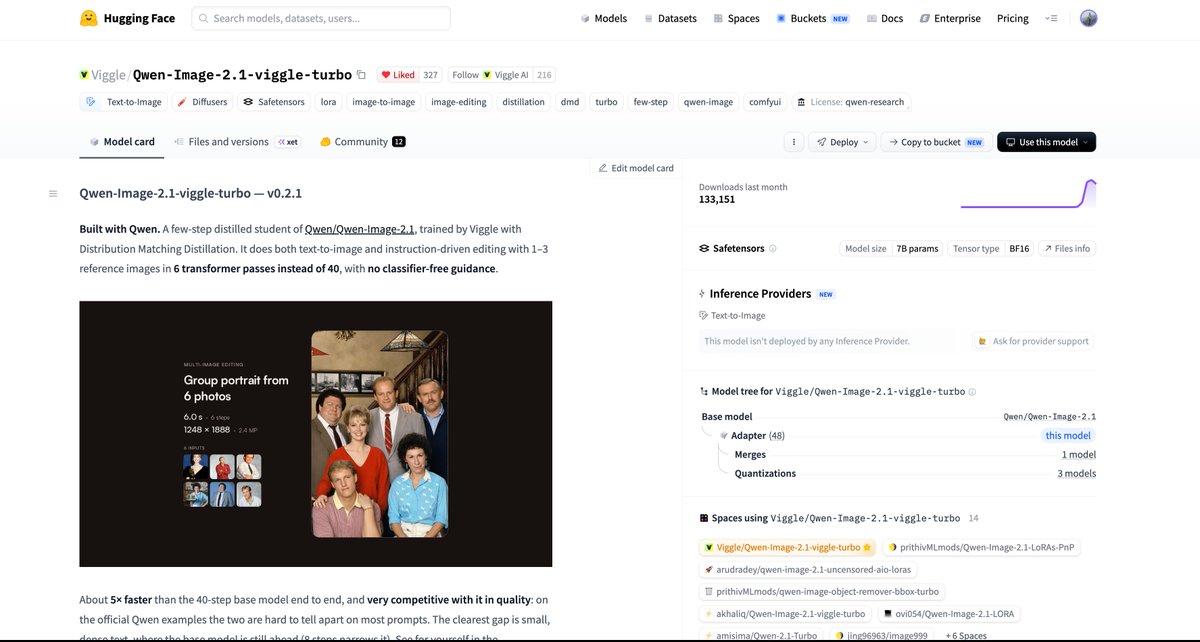Click the comfyui tag
Viewport: 1200px width, 642px height.
(x=765, y=102)
